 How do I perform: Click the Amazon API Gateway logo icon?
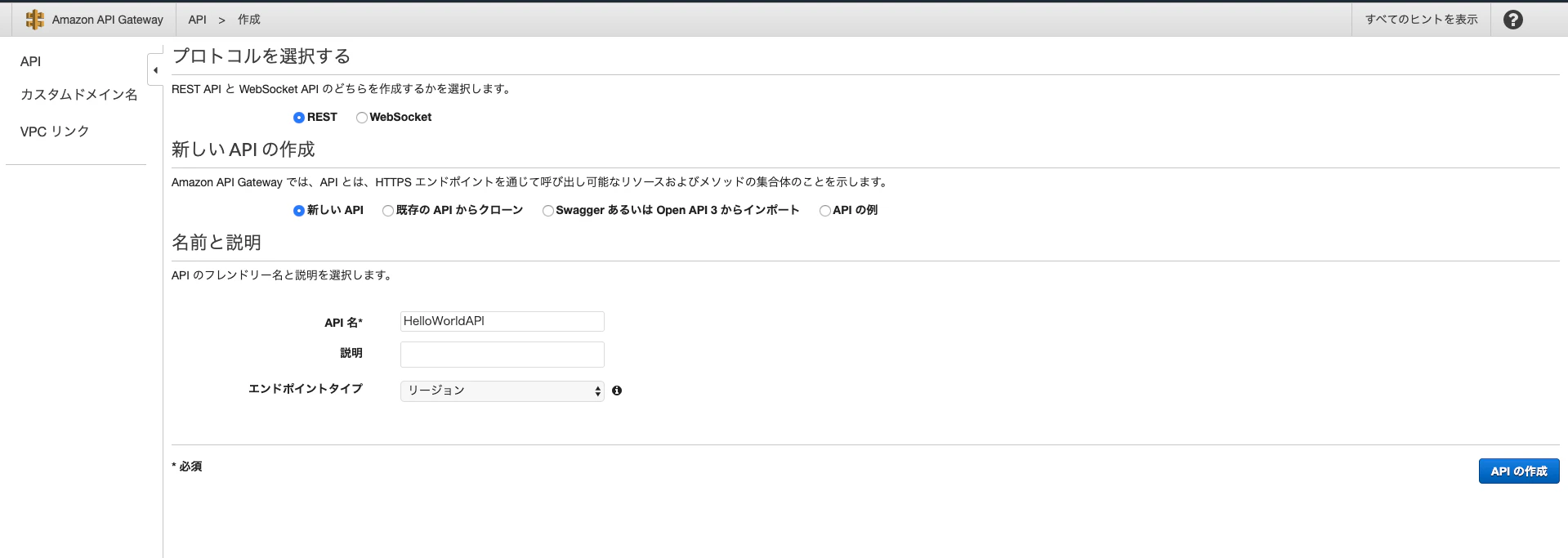pyautogui.click(x=34, y=20)
